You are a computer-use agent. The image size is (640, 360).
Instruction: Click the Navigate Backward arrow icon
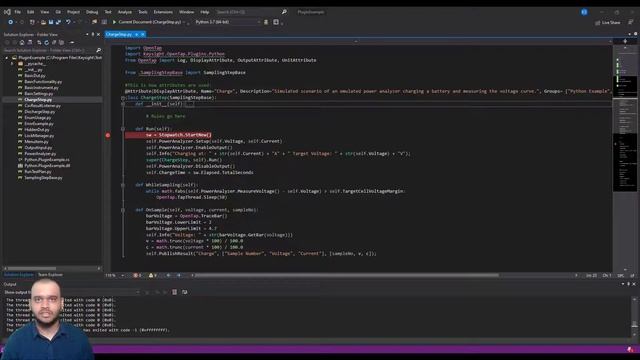click(x=11, y=22)
